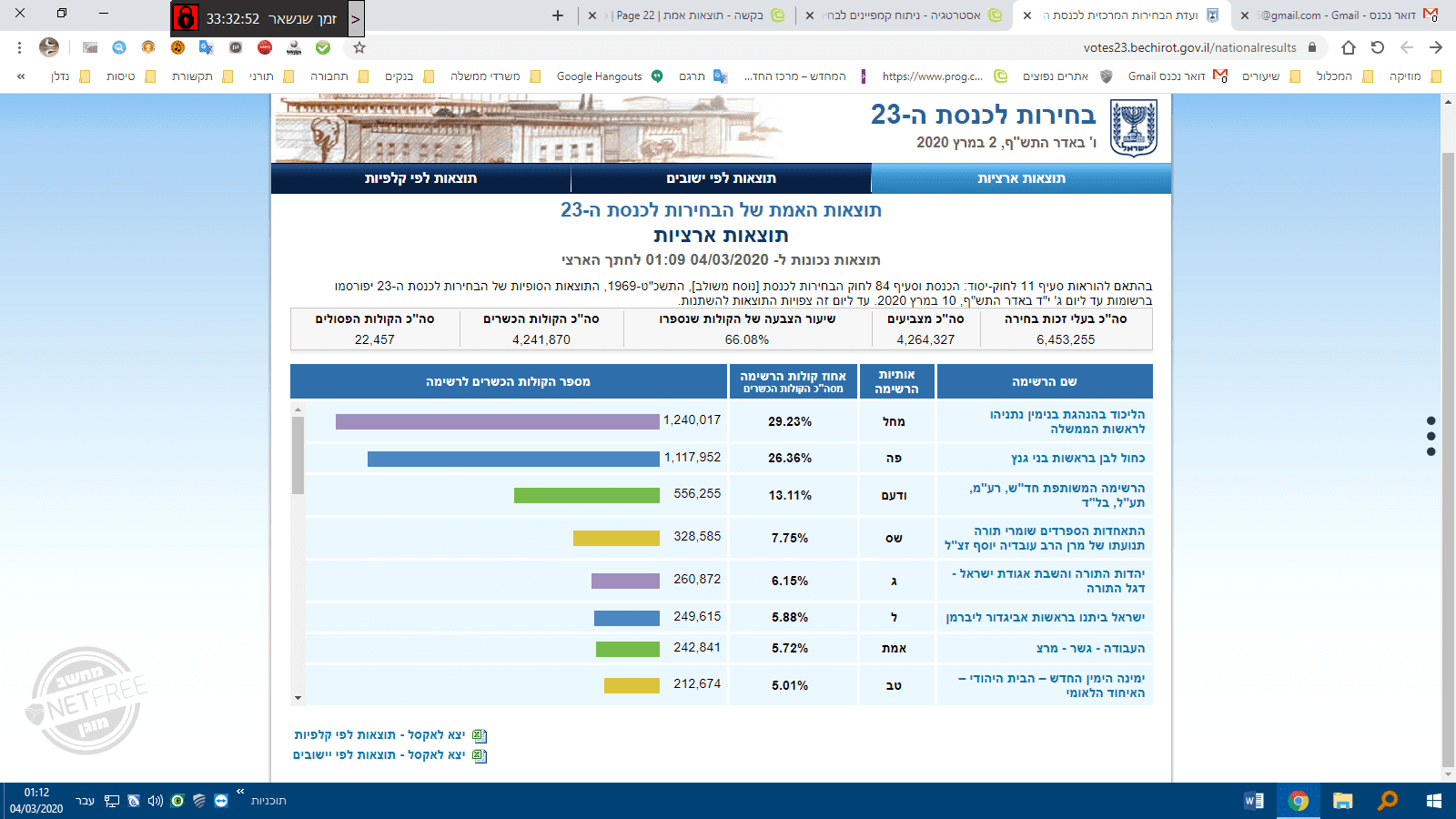Click the Excel icon beside יצא לאקסל - תוצאות לפי ישובים

pos(480,755)
